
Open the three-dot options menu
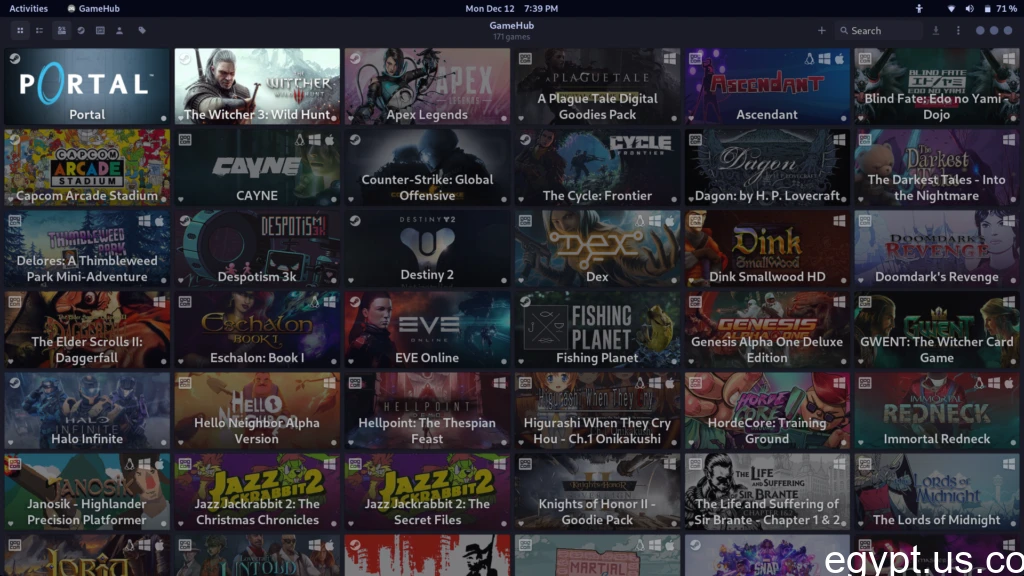coord(958,31)
